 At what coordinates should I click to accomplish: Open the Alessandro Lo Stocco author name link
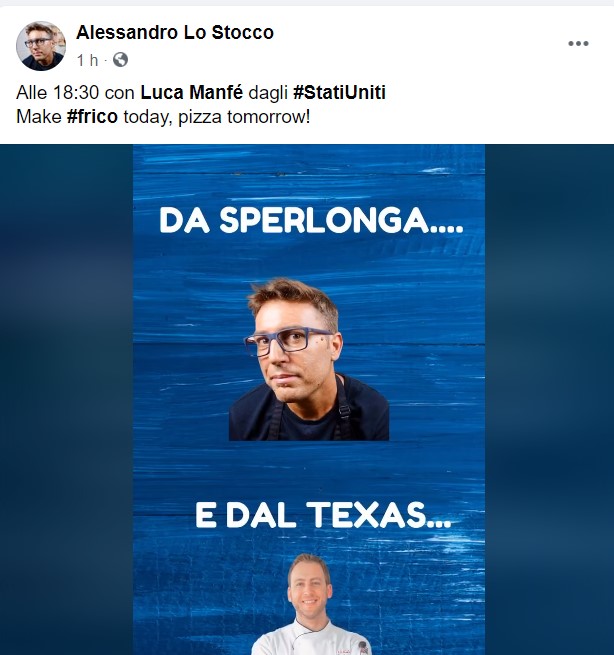click(x=175, y=32)
